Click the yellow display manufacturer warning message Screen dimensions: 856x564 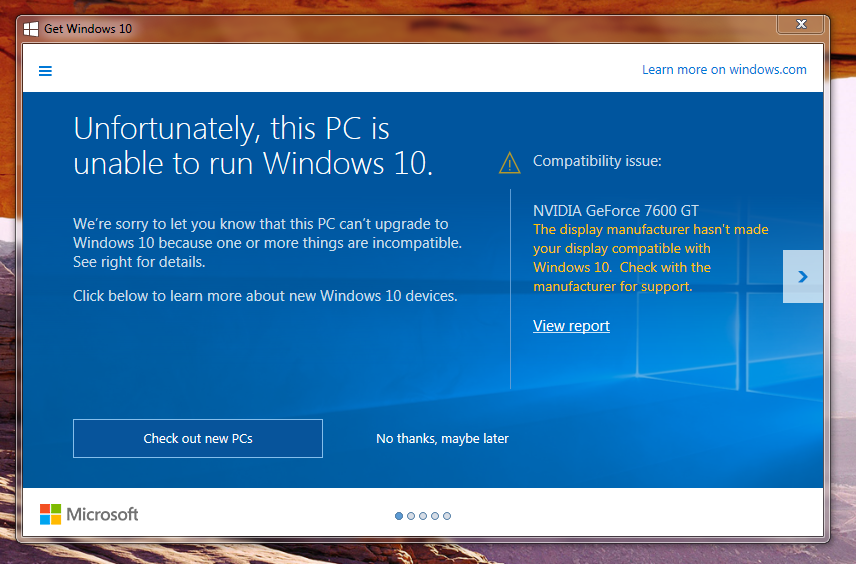click(x=651, y=258)
